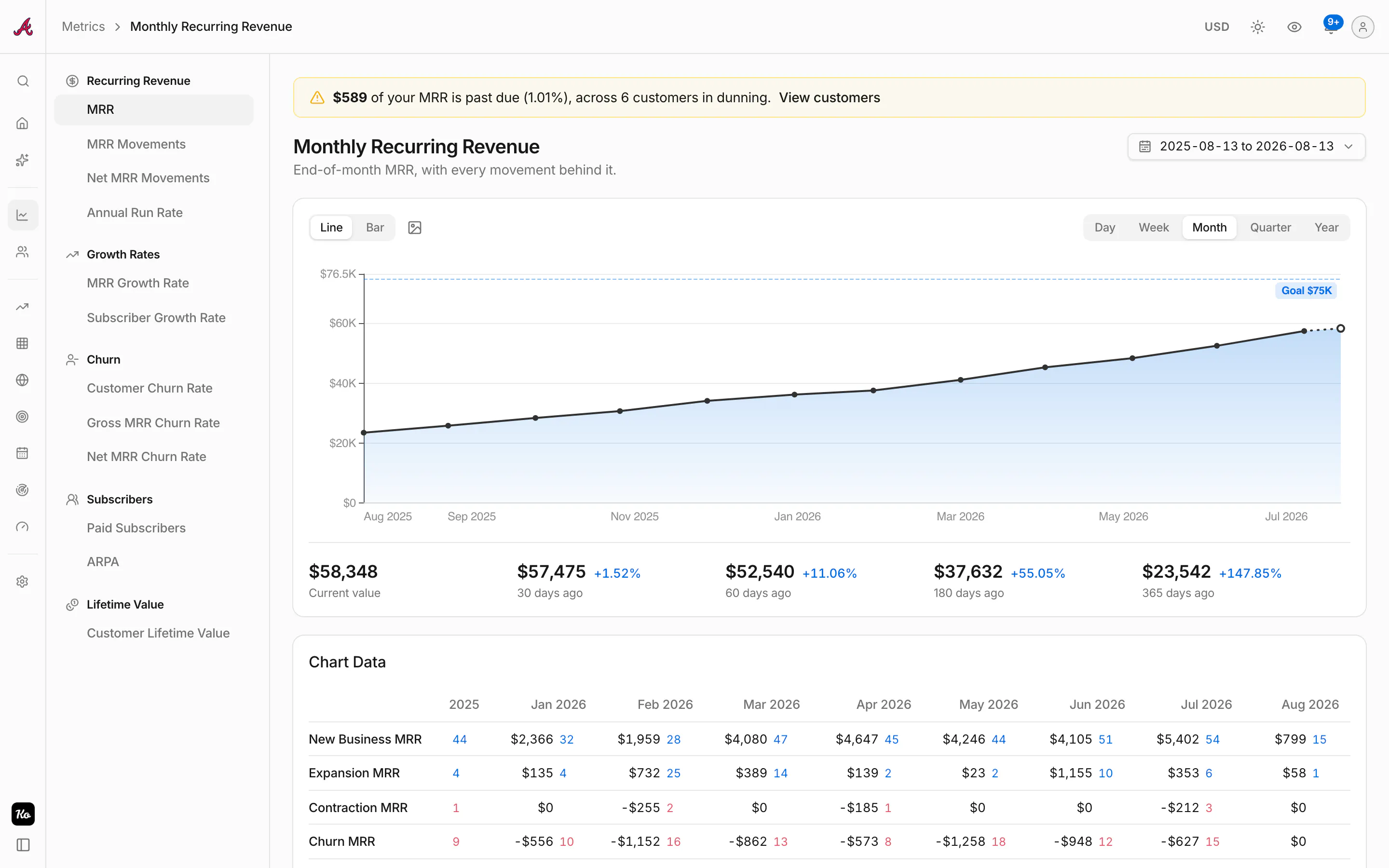Screen dimensions: 1389x868
Task: Open the sparkles AI icon in rail
Action: (x=22, y=160)
